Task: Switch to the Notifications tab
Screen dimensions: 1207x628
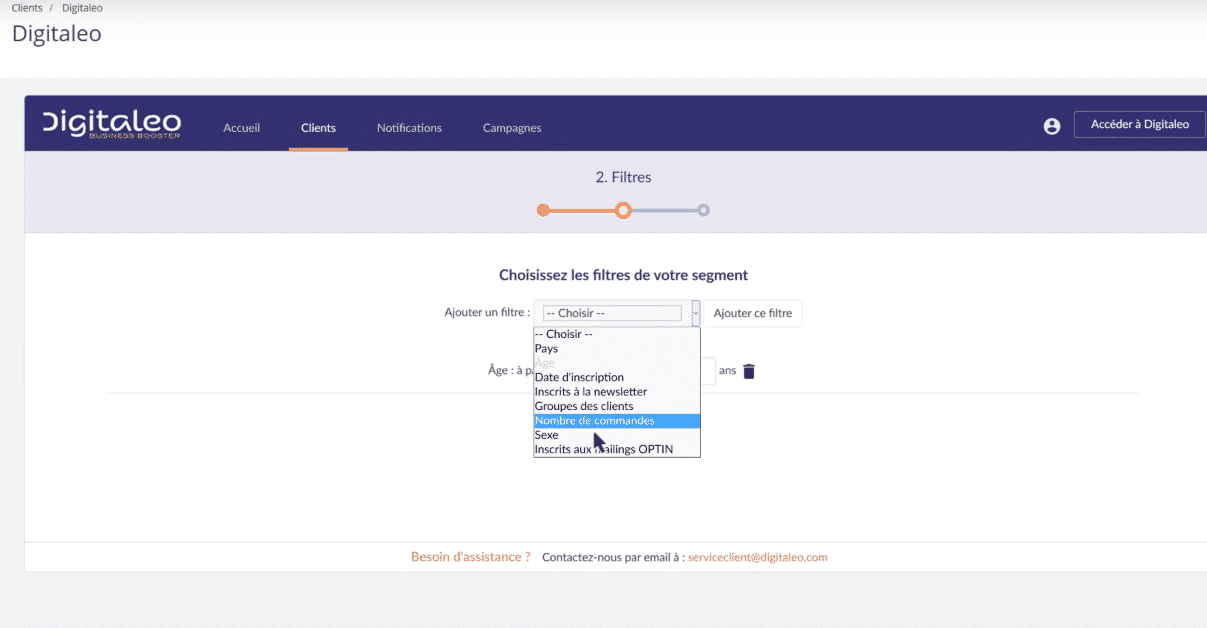Action: 409,128
